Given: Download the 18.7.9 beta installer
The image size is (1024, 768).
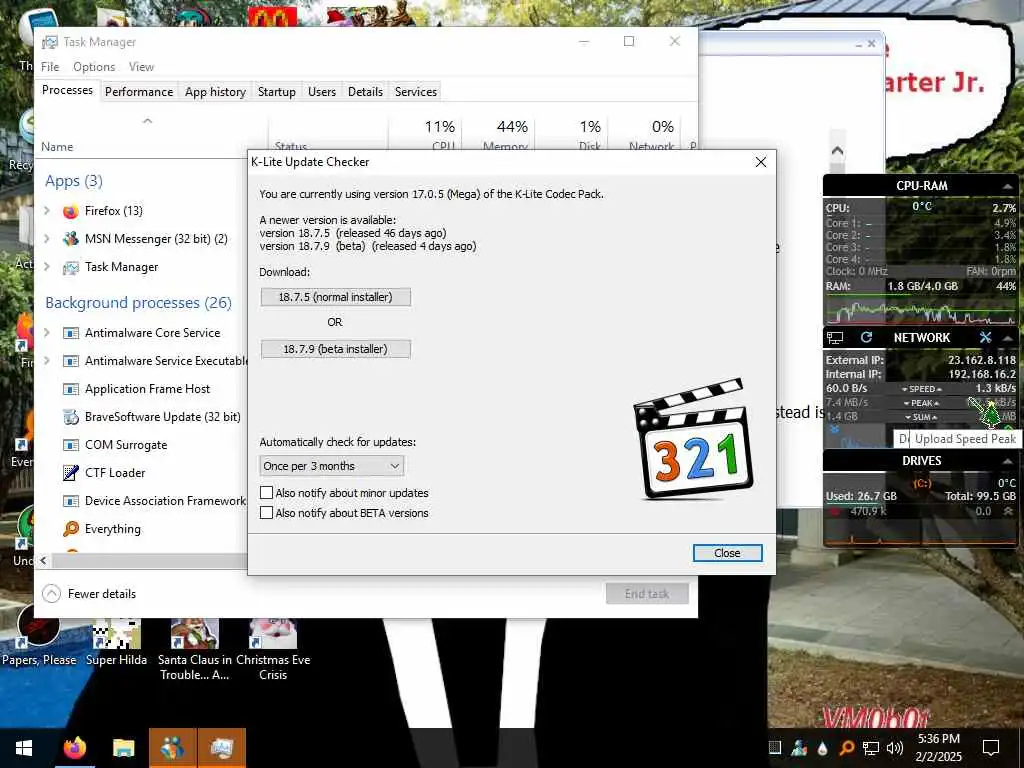Looking at the screenshot, I should click(x=336, y=349).
